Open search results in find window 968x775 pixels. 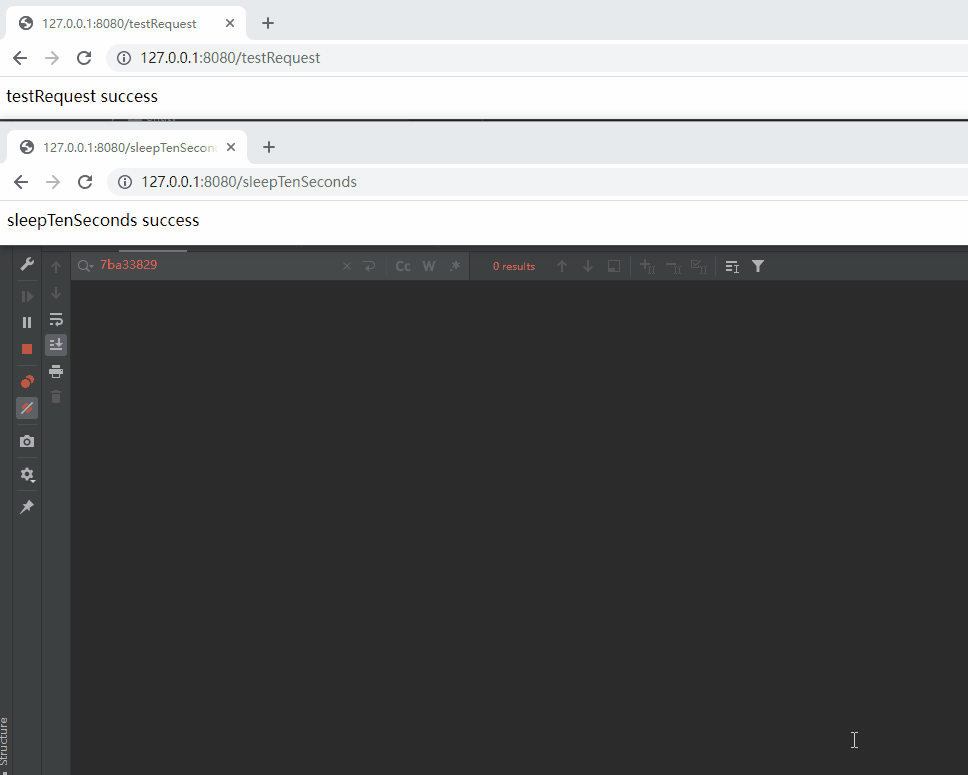click(x=614, y=266)
